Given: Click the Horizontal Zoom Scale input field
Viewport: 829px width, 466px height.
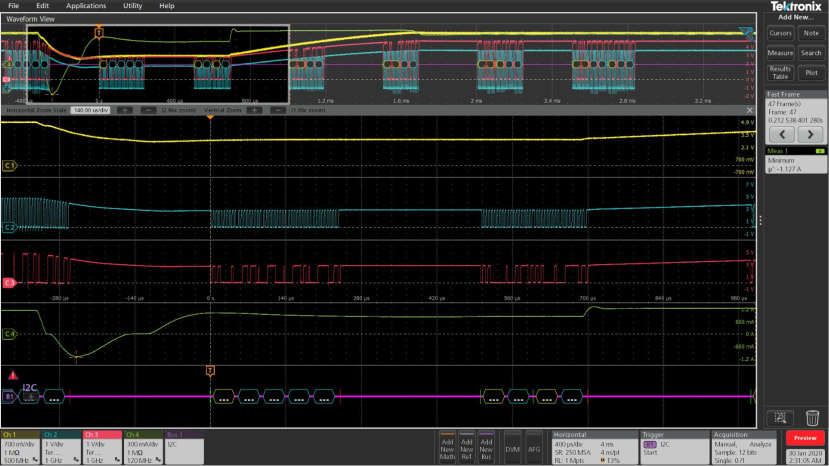Looking at the screenshot, I should 90,110.
